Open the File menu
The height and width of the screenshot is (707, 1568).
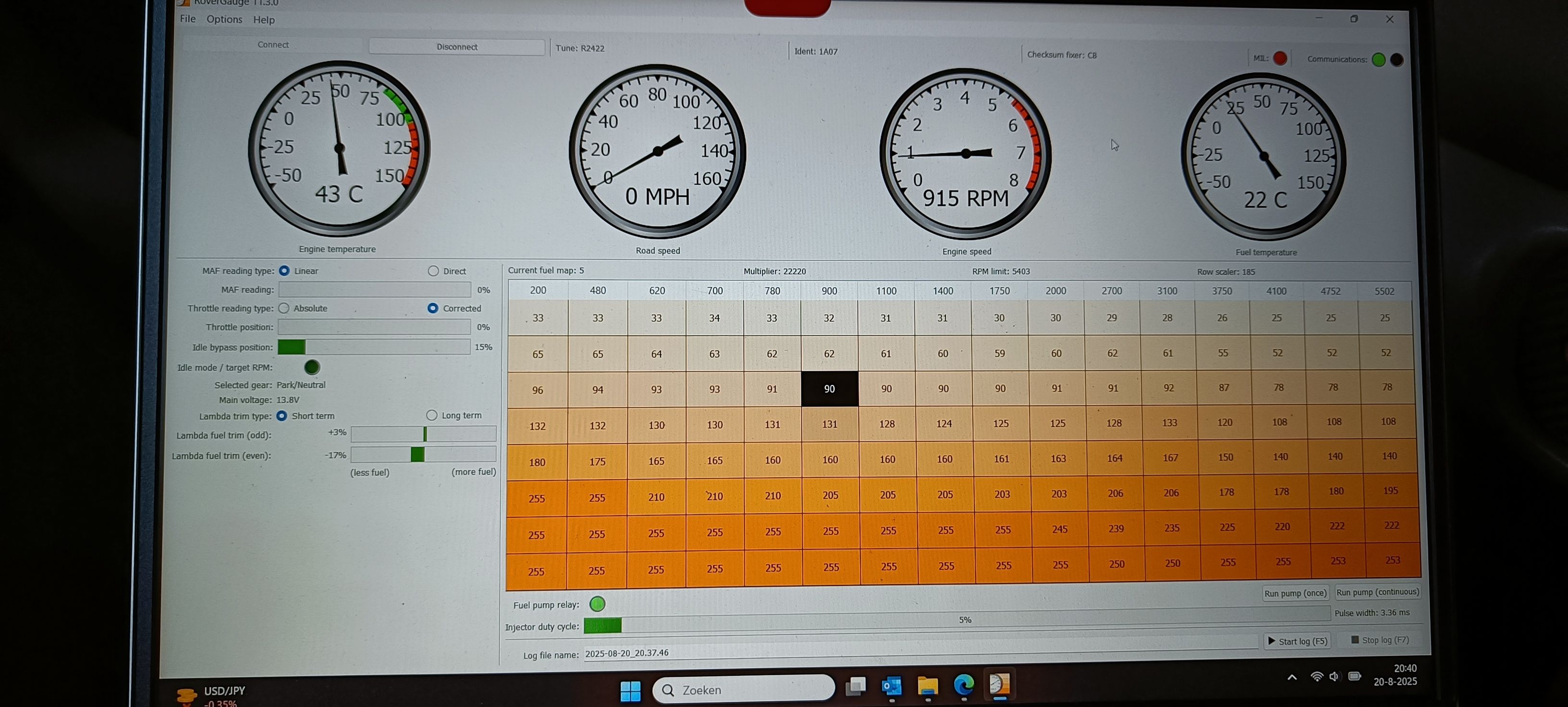[x=187, y=19]
